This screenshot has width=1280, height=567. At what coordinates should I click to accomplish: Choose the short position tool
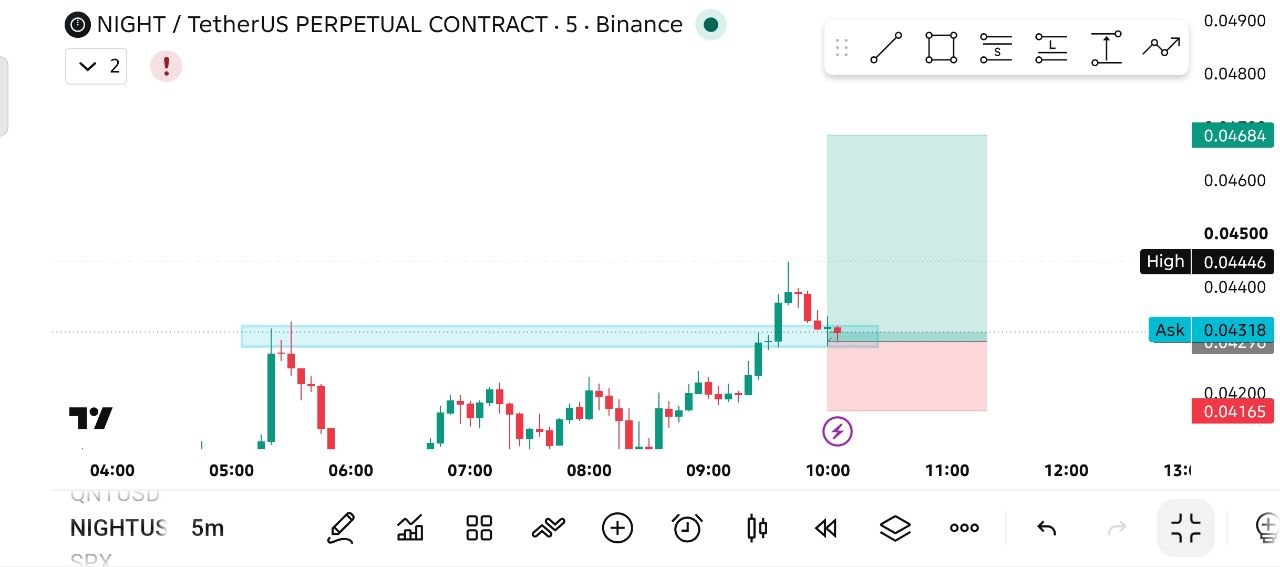[996, 47]
